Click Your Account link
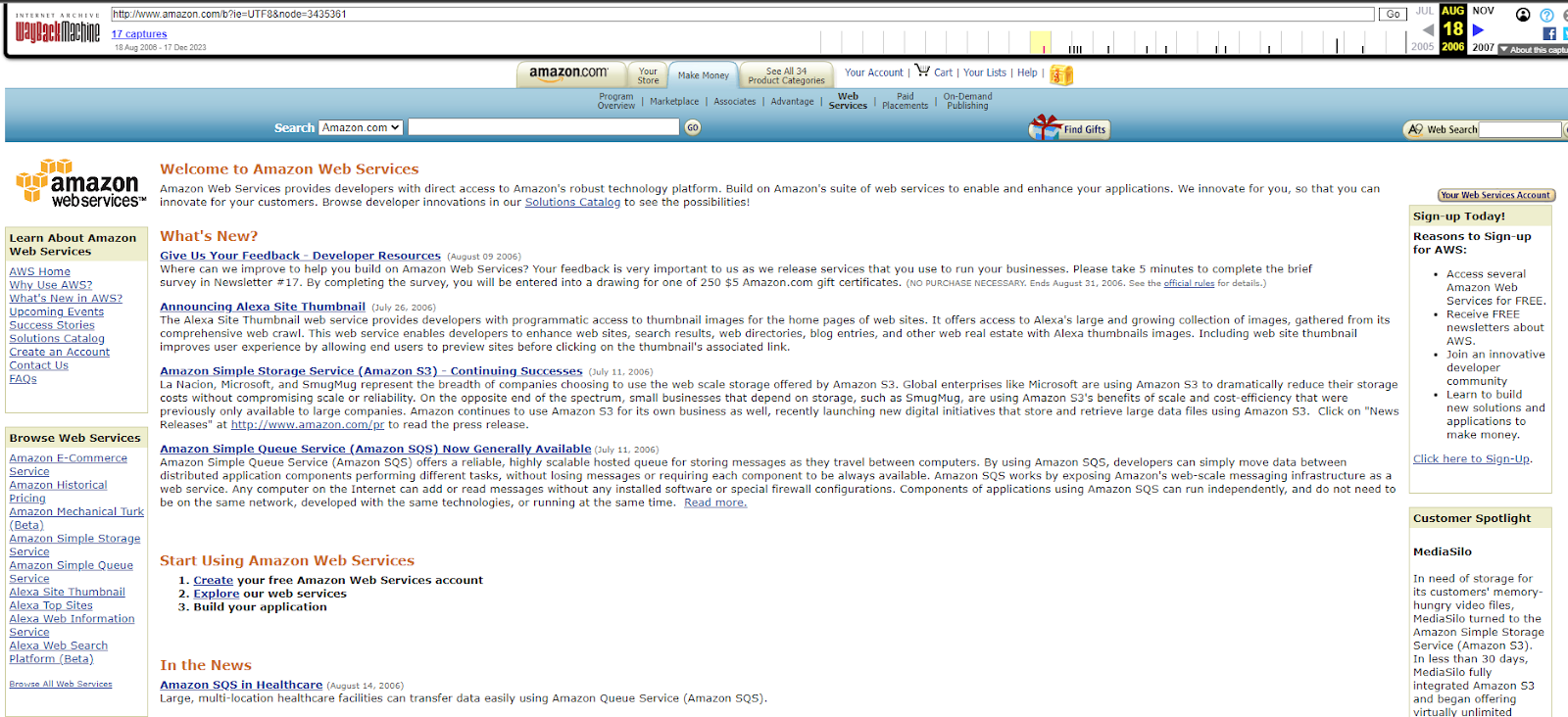1568x717 pixels. pos(874,72)
